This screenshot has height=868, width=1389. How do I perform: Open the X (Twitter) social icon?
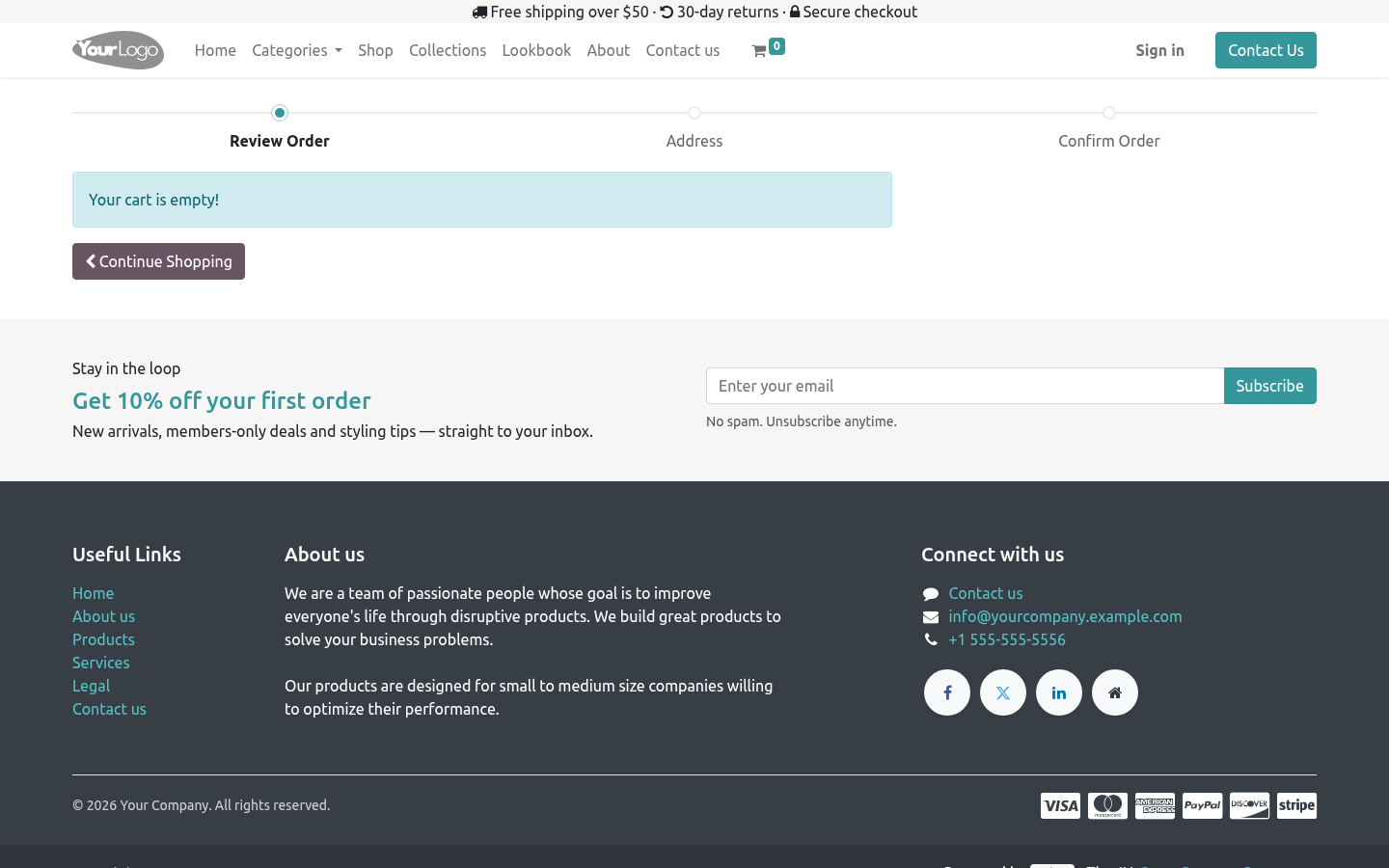1003,692
